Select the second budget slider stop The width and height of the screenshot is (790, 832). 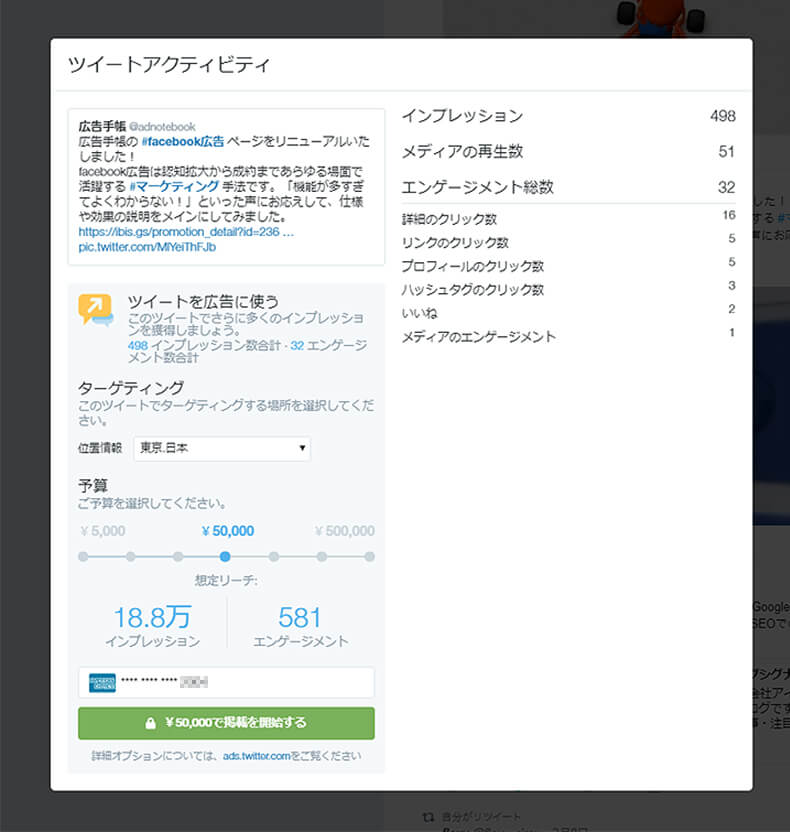point(131,557)
